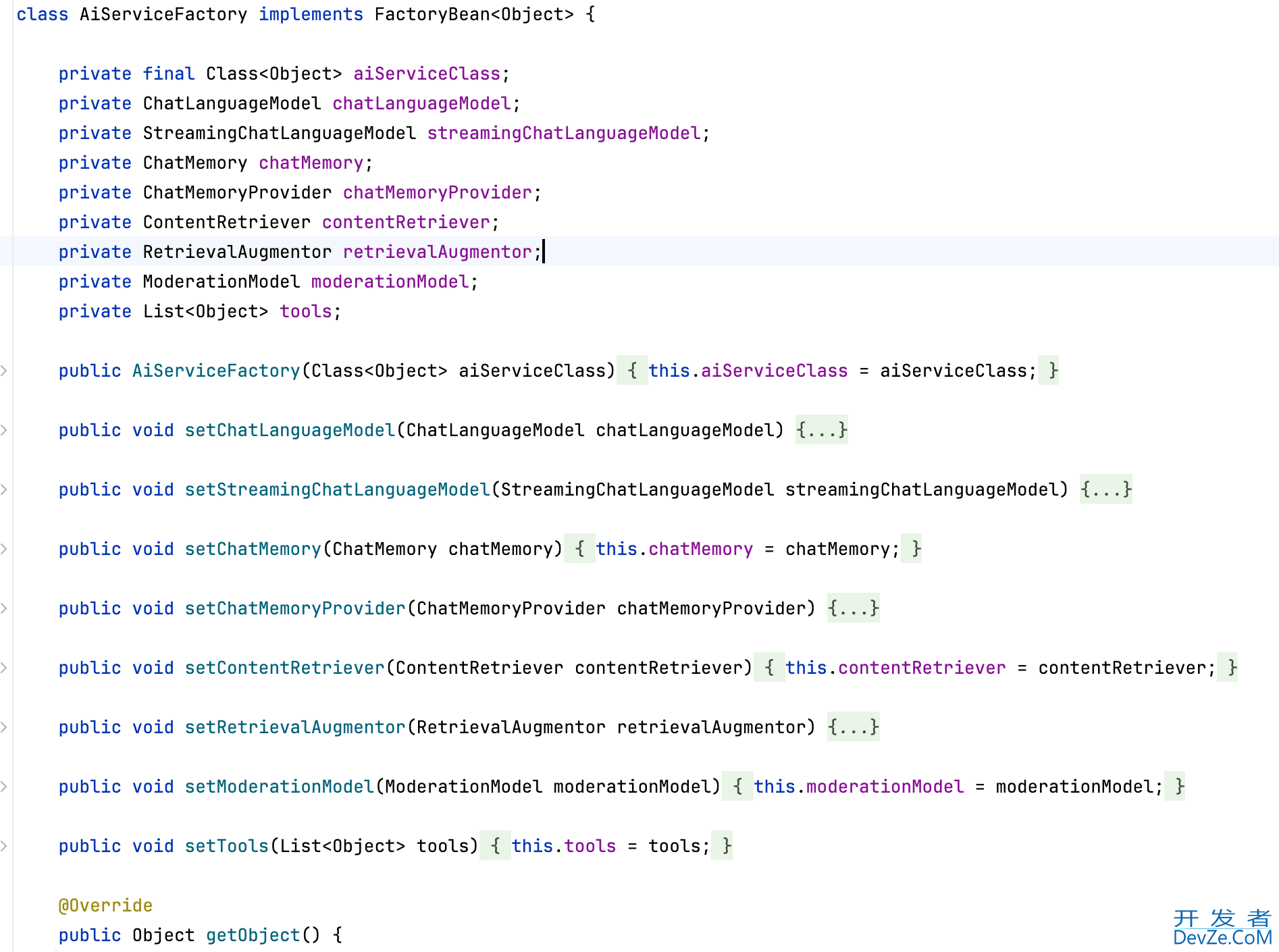The height and width of the screenshot is (952, 1279).
Task: Click the 'implements' keyword
Action: pos(311,14)
